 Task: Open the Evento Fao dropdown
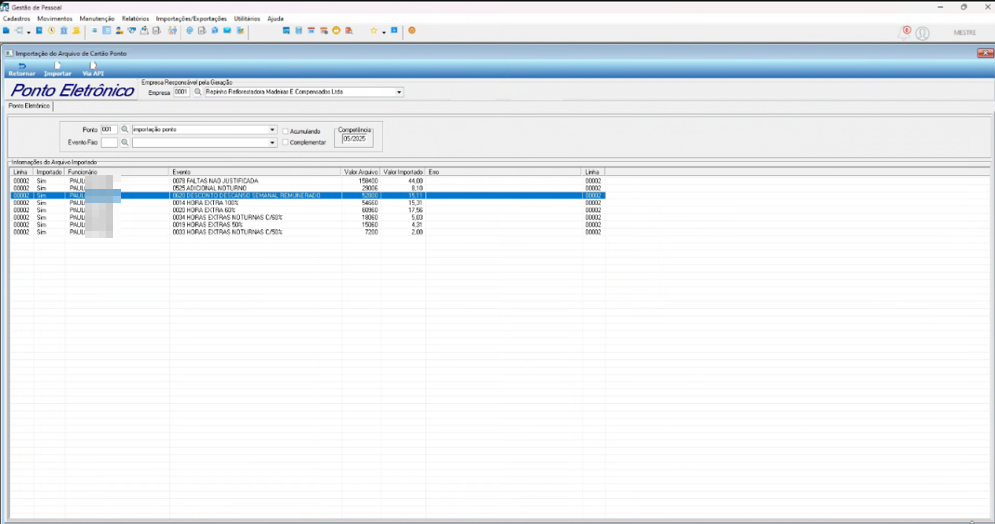click(x=272, y=143)
